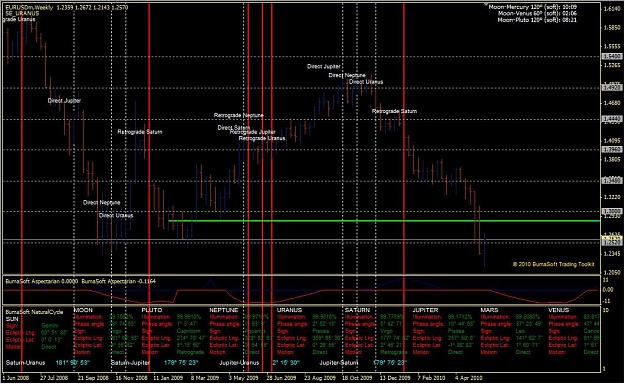Screen dimensions: 625x384
Task: Click the 21 Sep 2008 date label
Action: [x=93, y=378]
